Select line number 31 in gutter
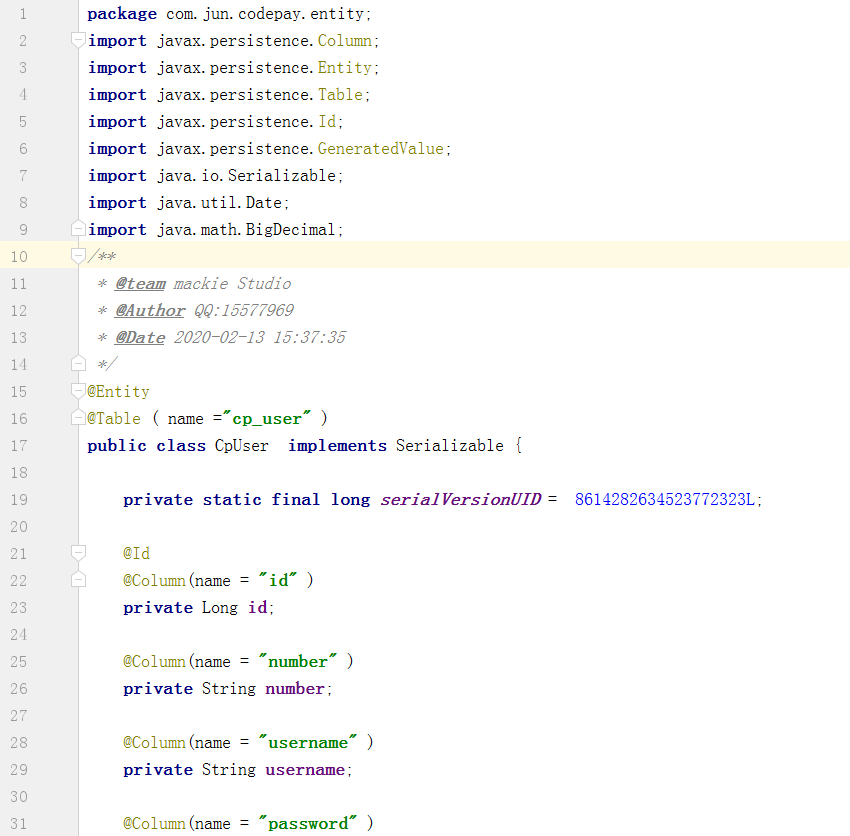850x836 pixels. coord(19,824)
